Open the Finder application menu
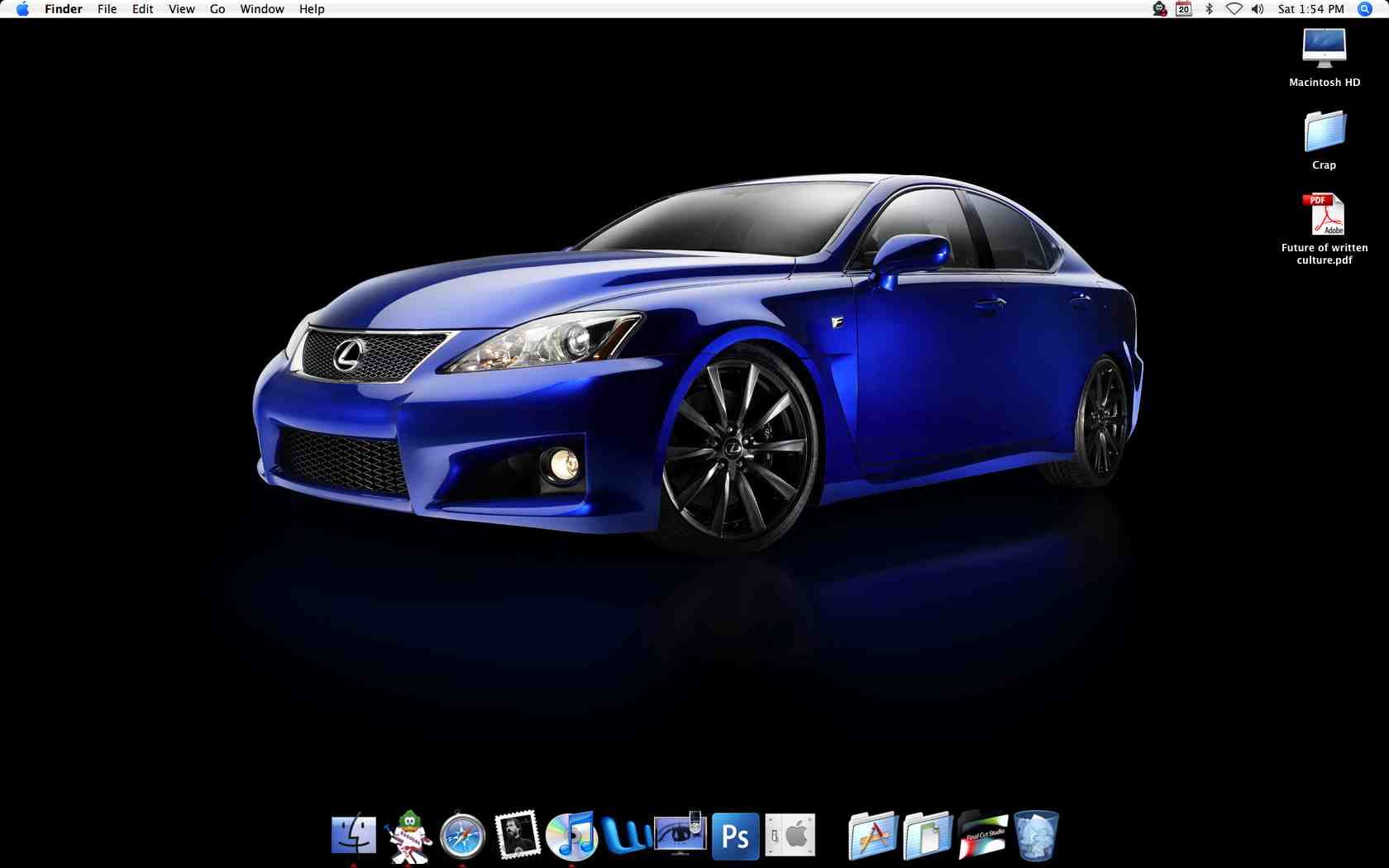The image size is (1389, 868). pos(64,9)
